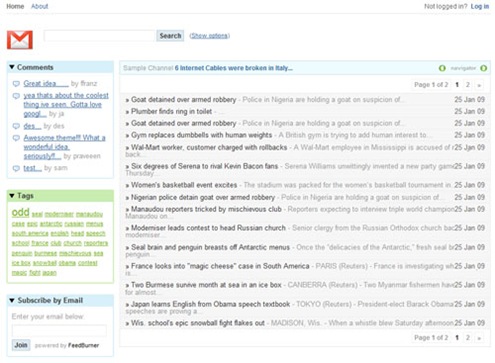Viewport: 495px width, 363px height.
Task: Click green circle icon before the navigator label
Action: (x=442, y=68)
